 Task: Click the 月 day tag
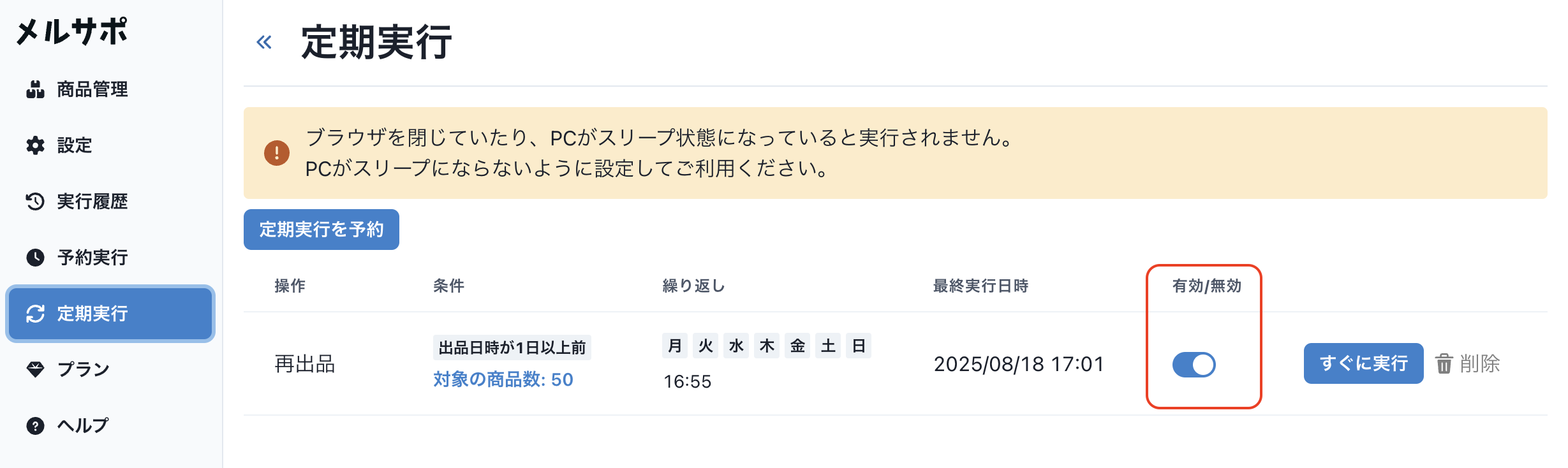(x=674, y=346)
